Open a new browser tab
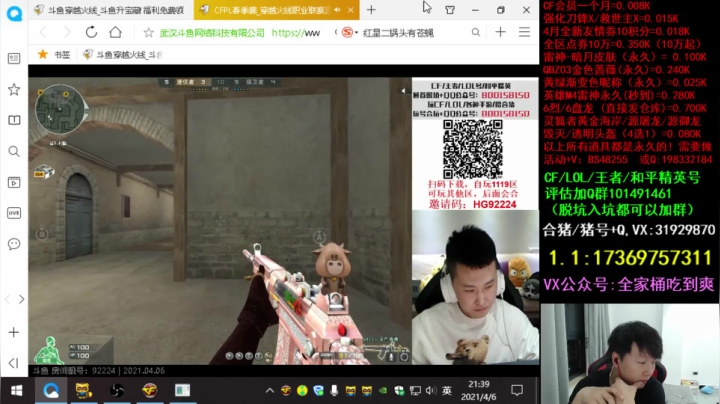Viewport: 720px width, 404px height. 371,10
